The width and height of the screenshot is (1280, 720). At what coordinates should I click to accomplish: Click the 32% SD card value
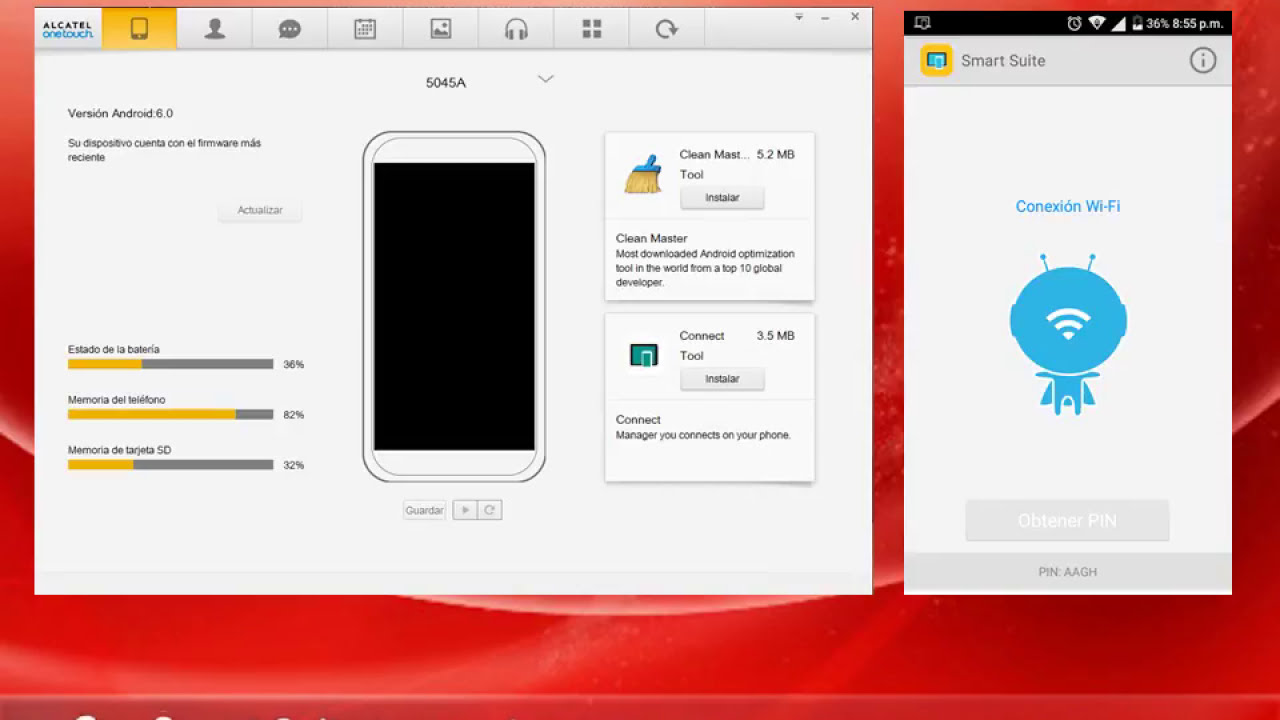[293, 465]
